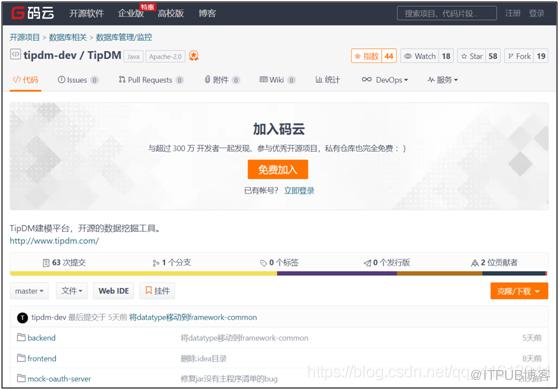Click the 指数 index button
The image size is (560, 390).
(367, 56)
